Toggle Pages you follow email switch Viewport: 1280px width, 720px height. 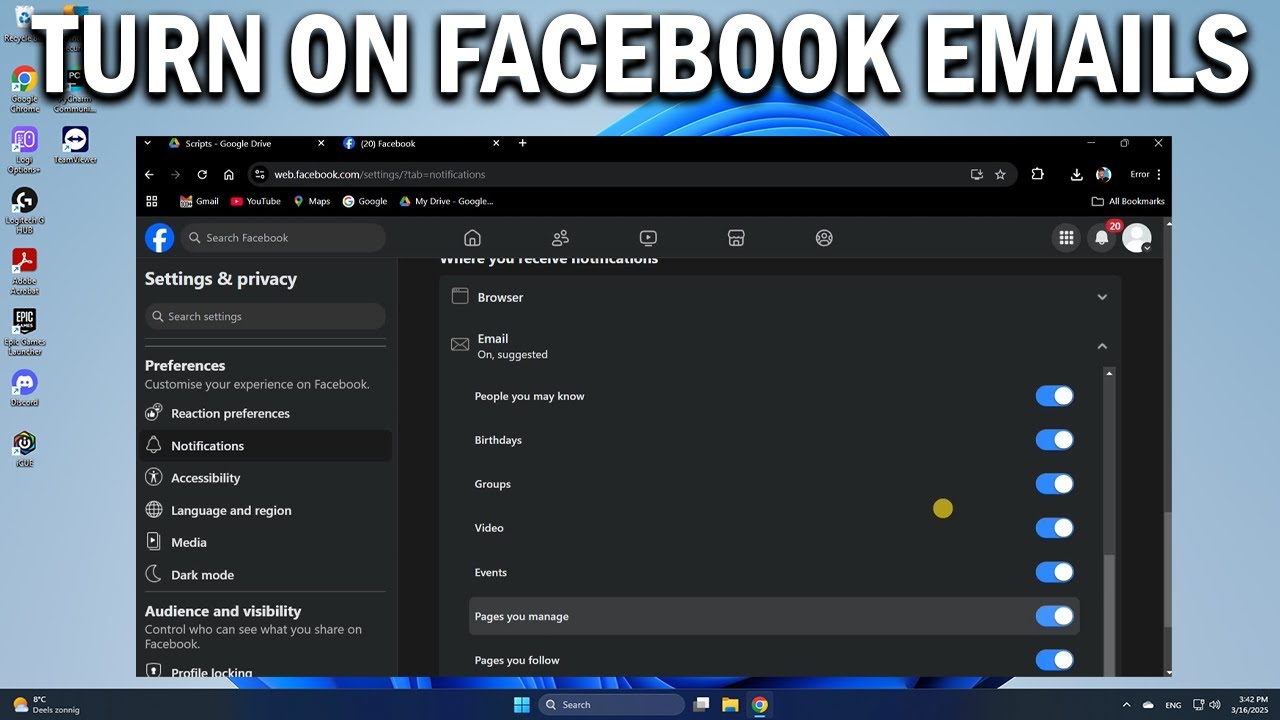1054,660
